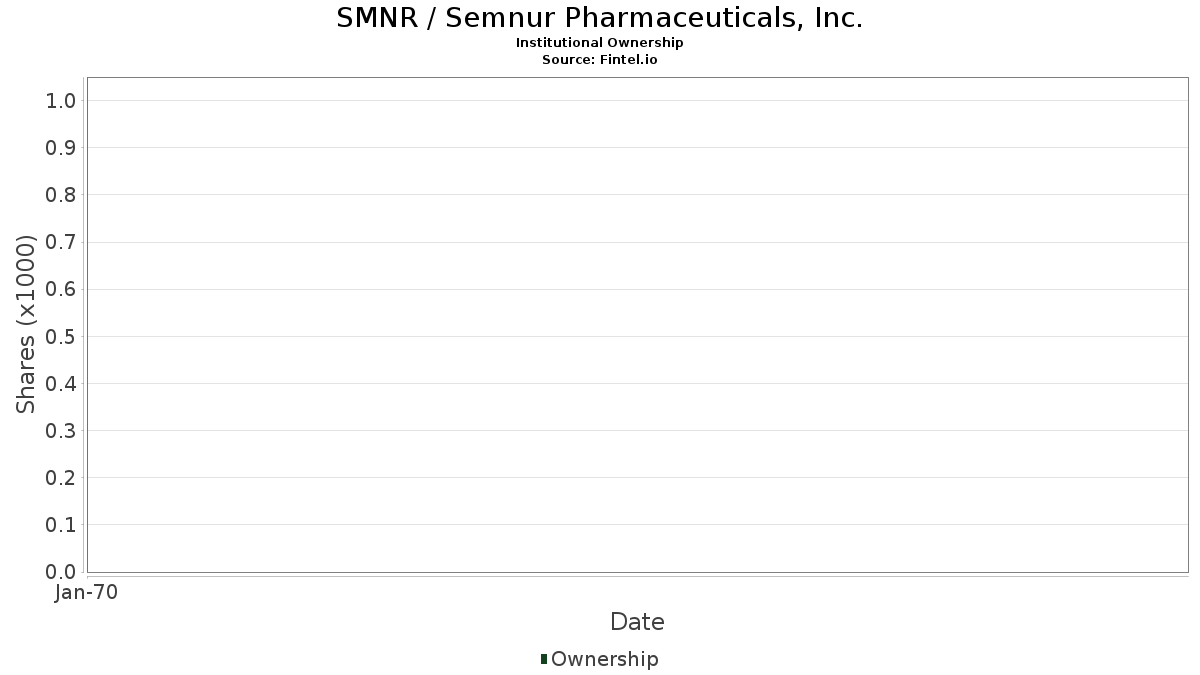Click the 0.3 y-axis tick label
1200x675 pixels.
coord(61,430)
